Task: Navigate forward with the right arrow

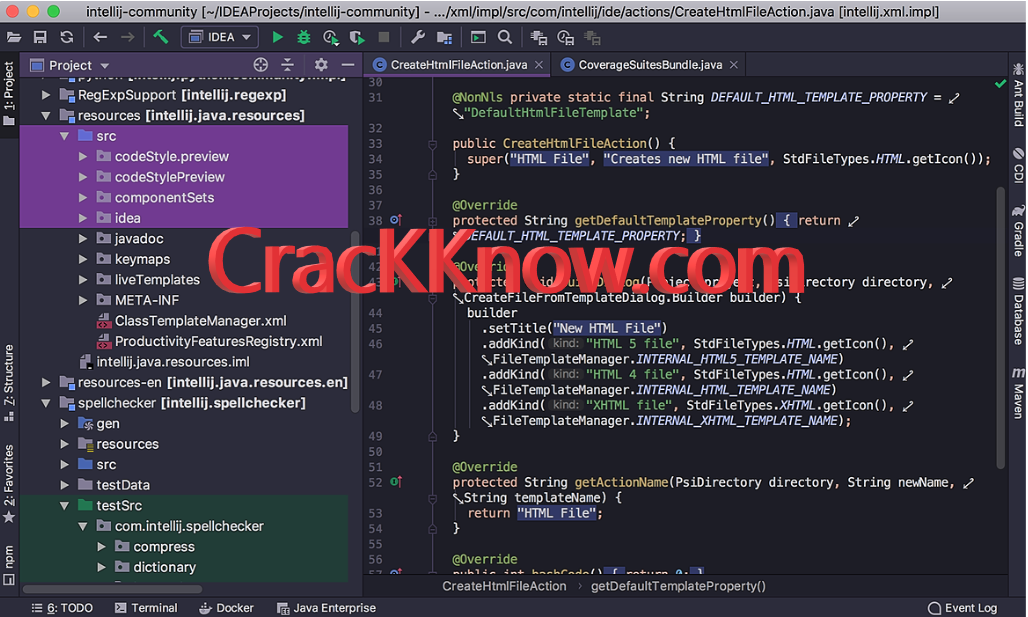Action: pyautogui.click(x=128, y=37)
